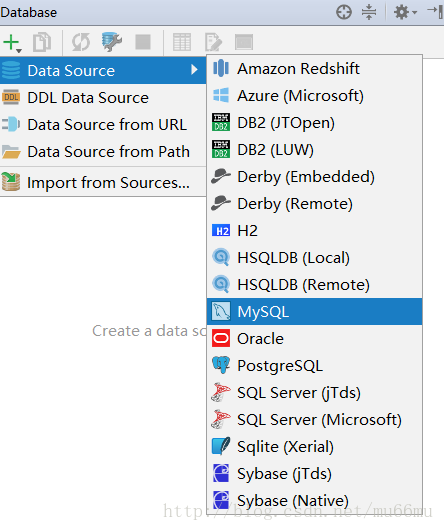Choose Sybase (jTds) entry
Image resolution: width=444 pixels, height=531 pixels.
315,473
